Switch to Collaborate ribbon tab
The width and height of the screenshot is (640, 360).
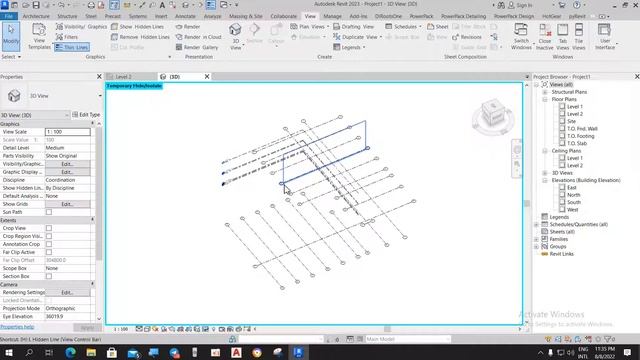(283, 16)
